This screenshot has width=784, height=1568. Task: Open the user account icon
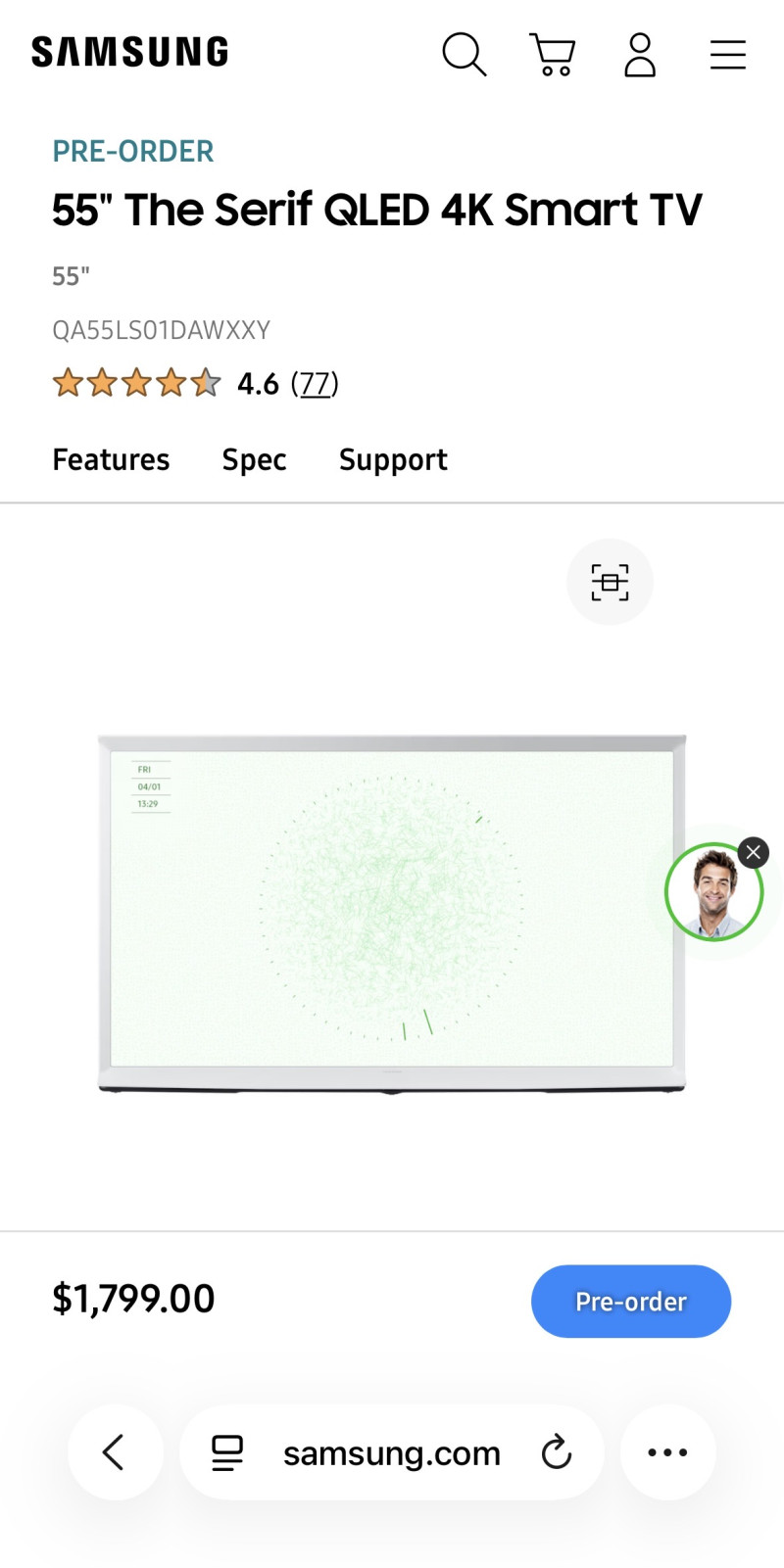(640, 54)
